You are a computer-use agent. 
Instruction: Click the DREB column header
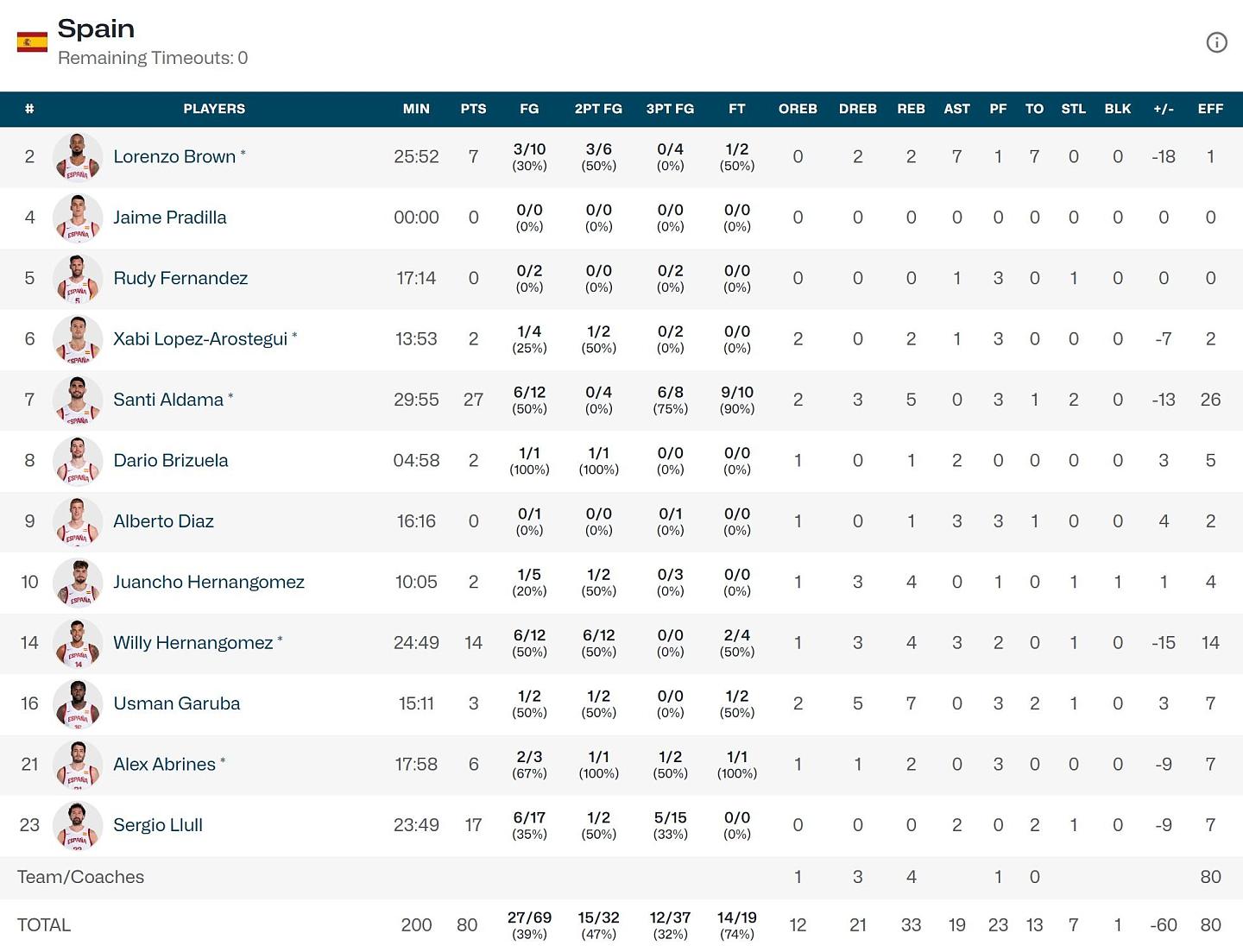tap(858, 109)
